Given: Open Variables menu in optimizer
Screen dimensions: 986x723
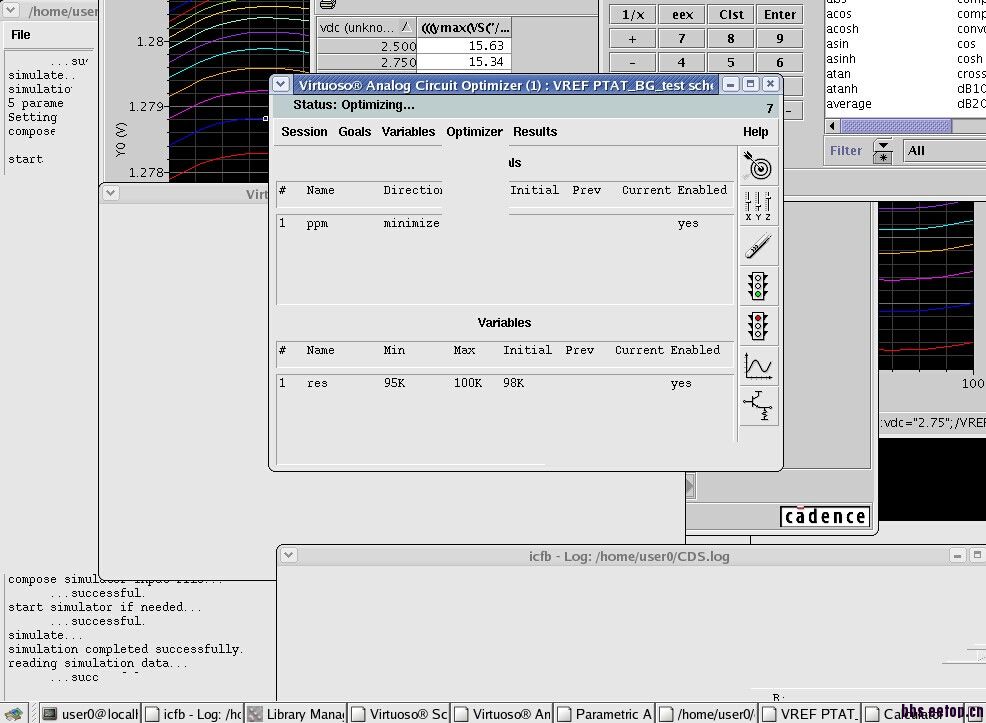Looking at the screenshot, I should [408, 131].
